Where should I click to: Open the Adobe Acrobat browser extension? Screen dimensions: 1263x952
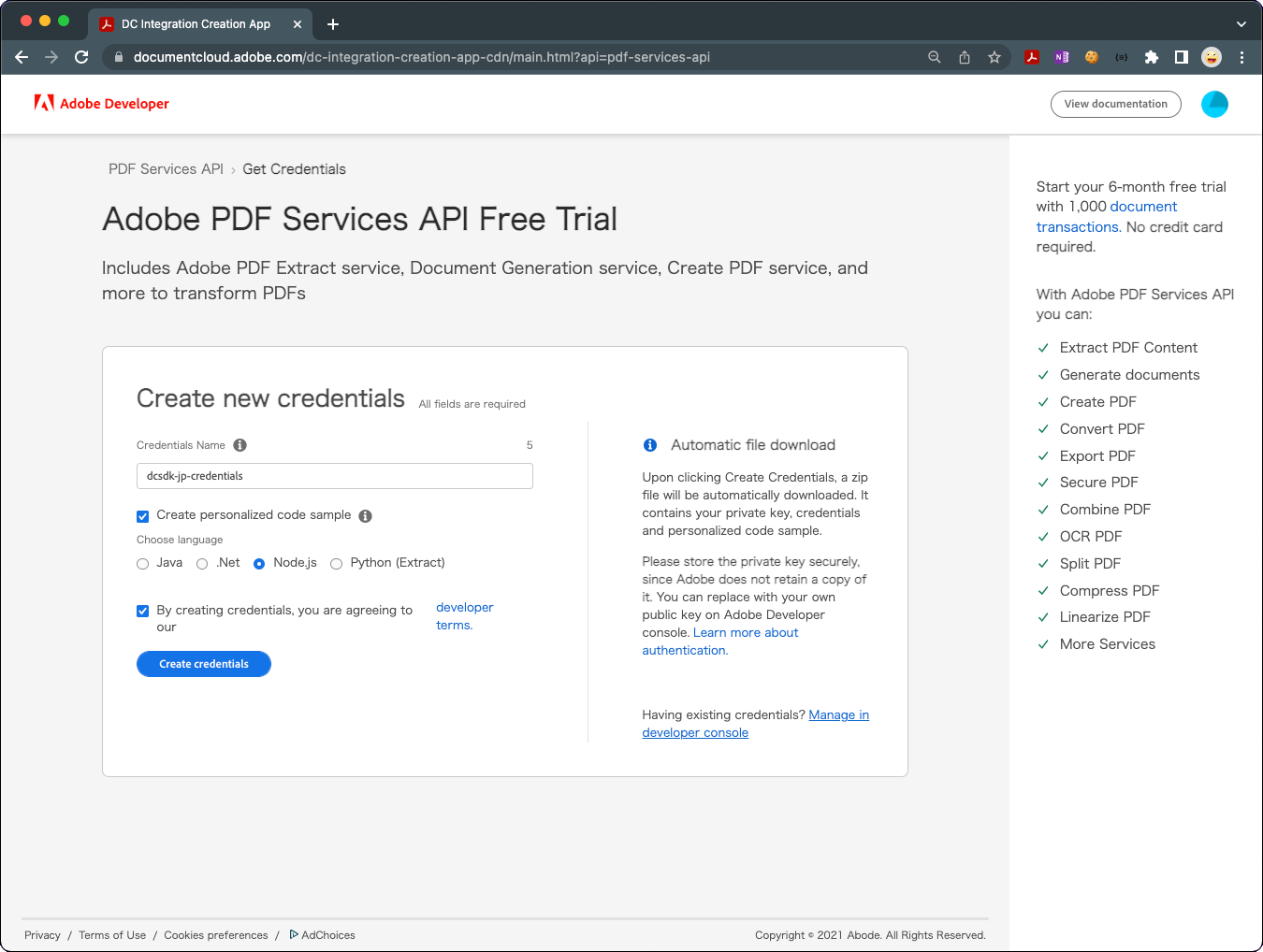point(1032,57)
